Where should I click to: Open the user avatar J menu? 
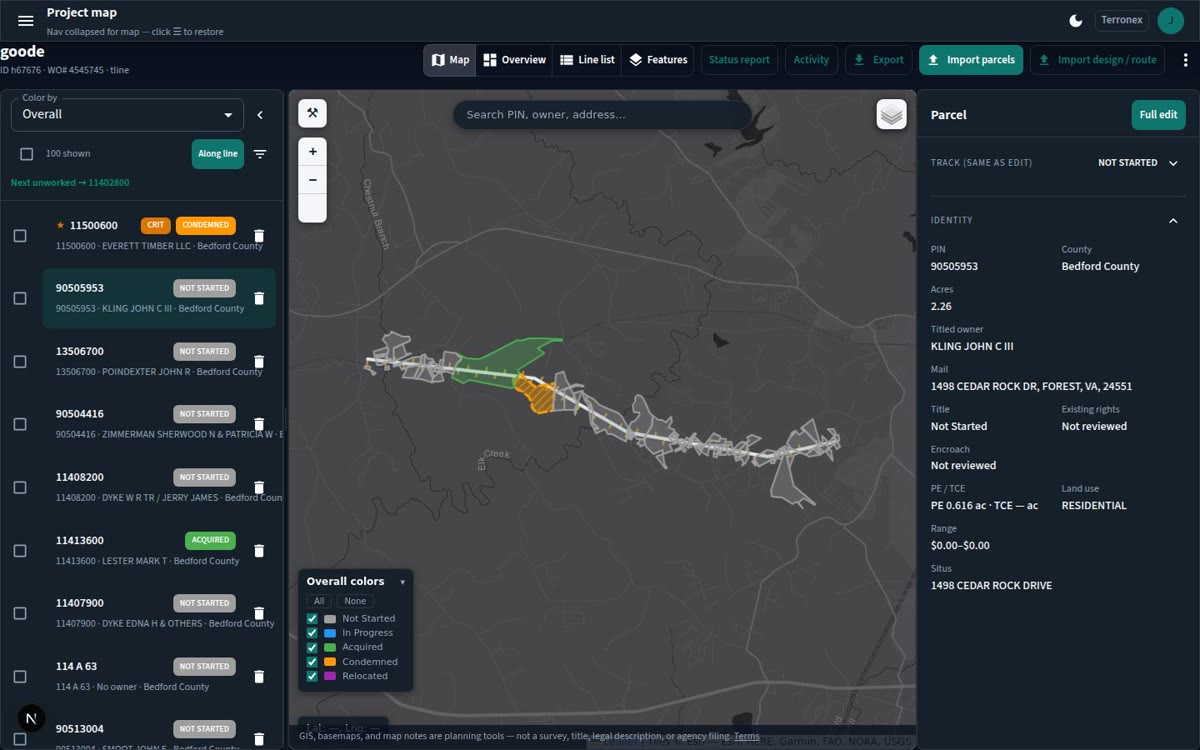click(x=1170, y=20)
